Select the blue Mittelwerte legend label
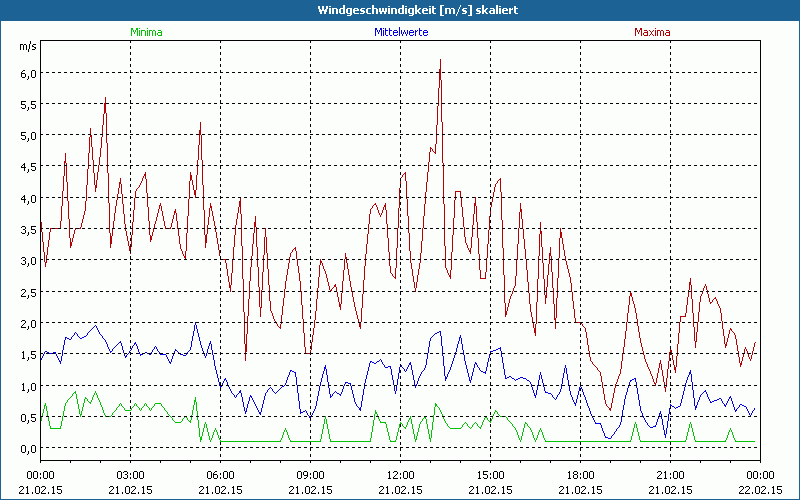Screen dimensions: 800x500 pyautogui.click(x=400, y=32)
